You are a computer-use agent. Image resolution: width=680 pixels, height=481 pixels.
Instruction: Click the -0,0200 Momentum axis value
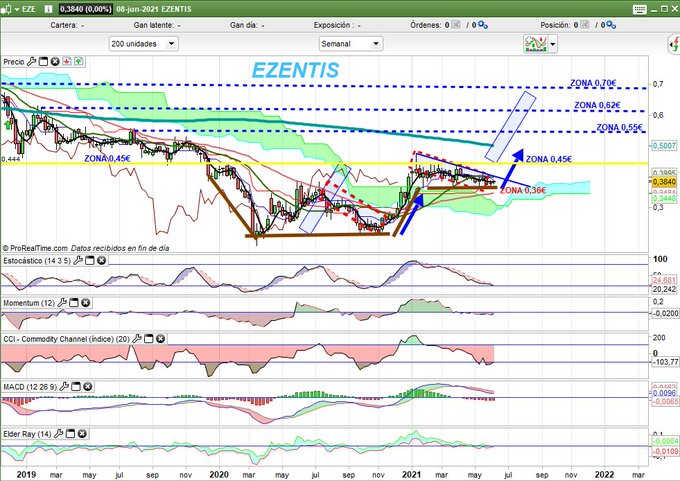pos(665,313)
